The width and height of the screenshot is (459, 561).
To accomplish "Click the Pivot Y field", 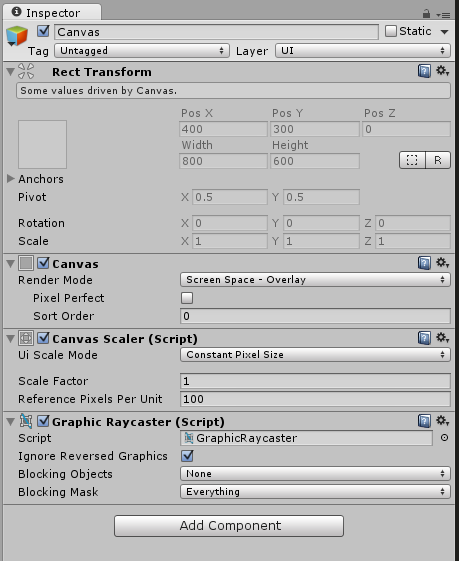I will click(x=321, y=197).
